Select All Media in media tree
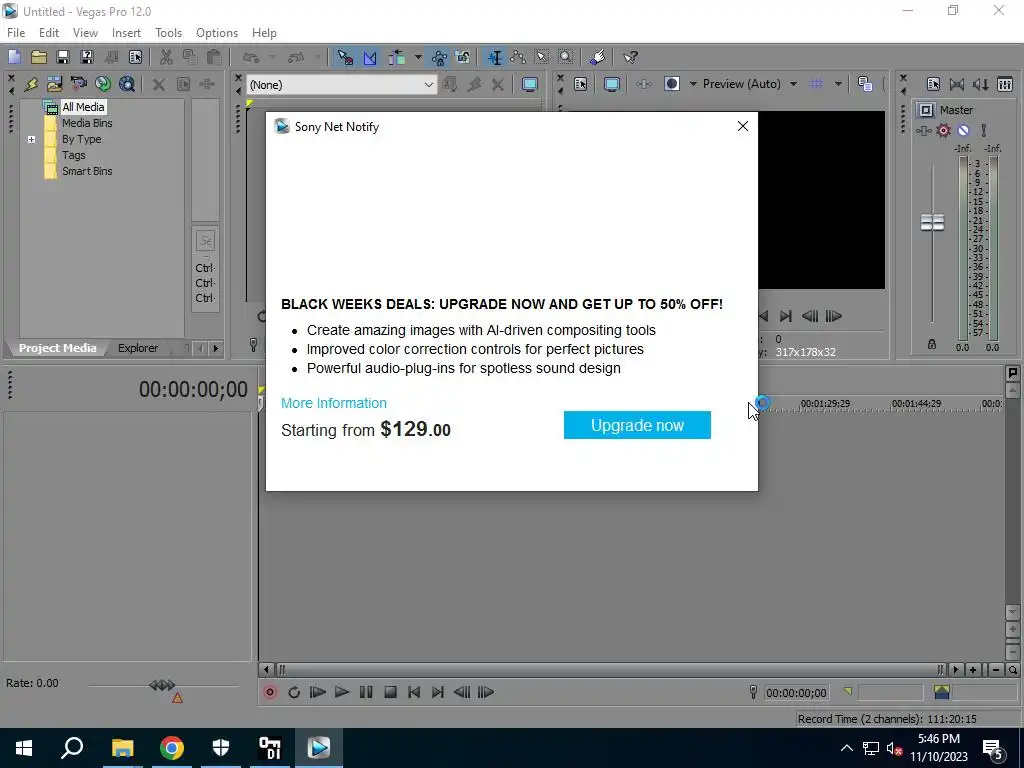Screen dimensions: 1024x768 (83, 107)
